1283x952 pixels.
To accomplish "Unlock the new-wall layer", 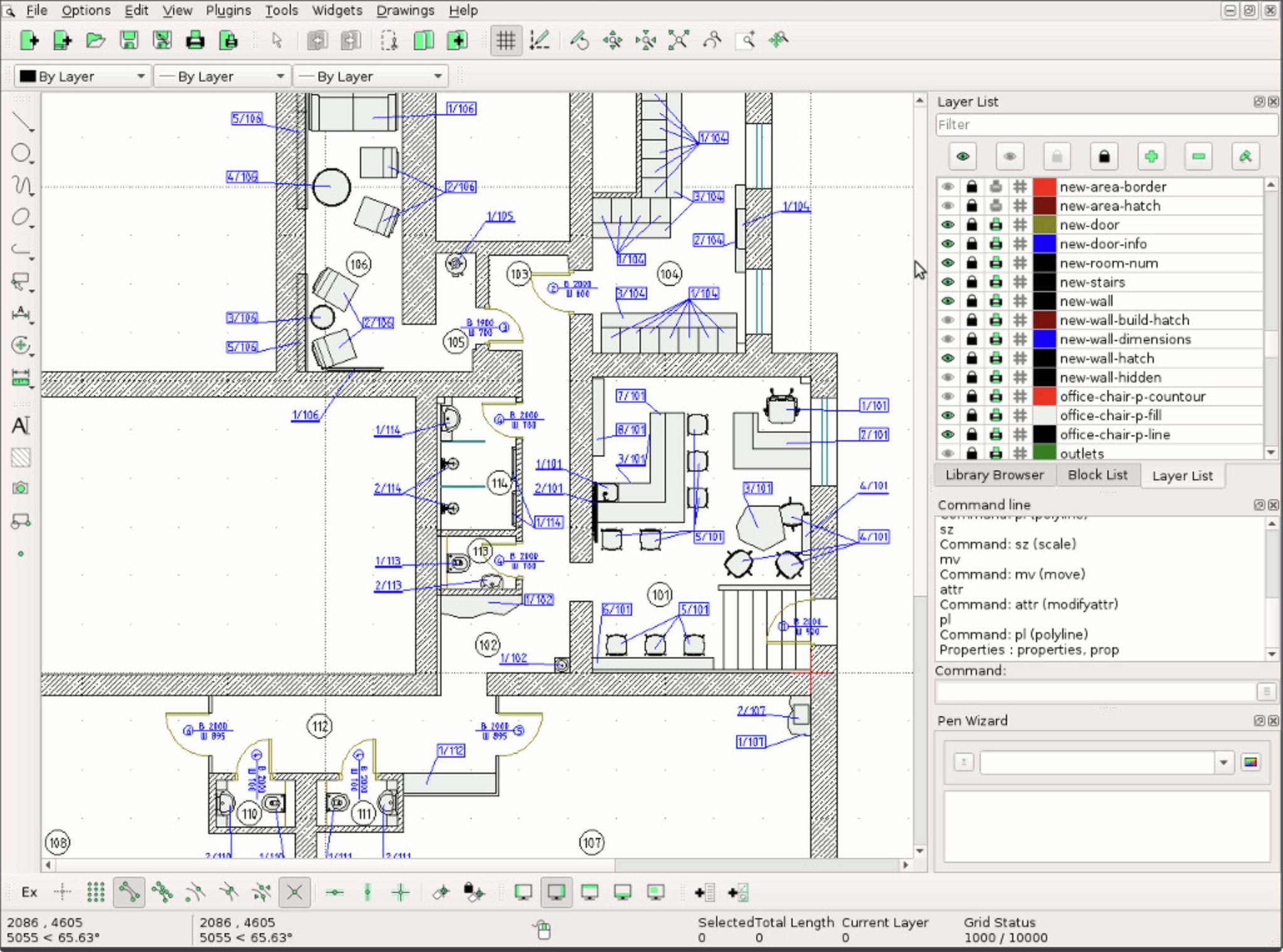I will click(x=971, y=301).
